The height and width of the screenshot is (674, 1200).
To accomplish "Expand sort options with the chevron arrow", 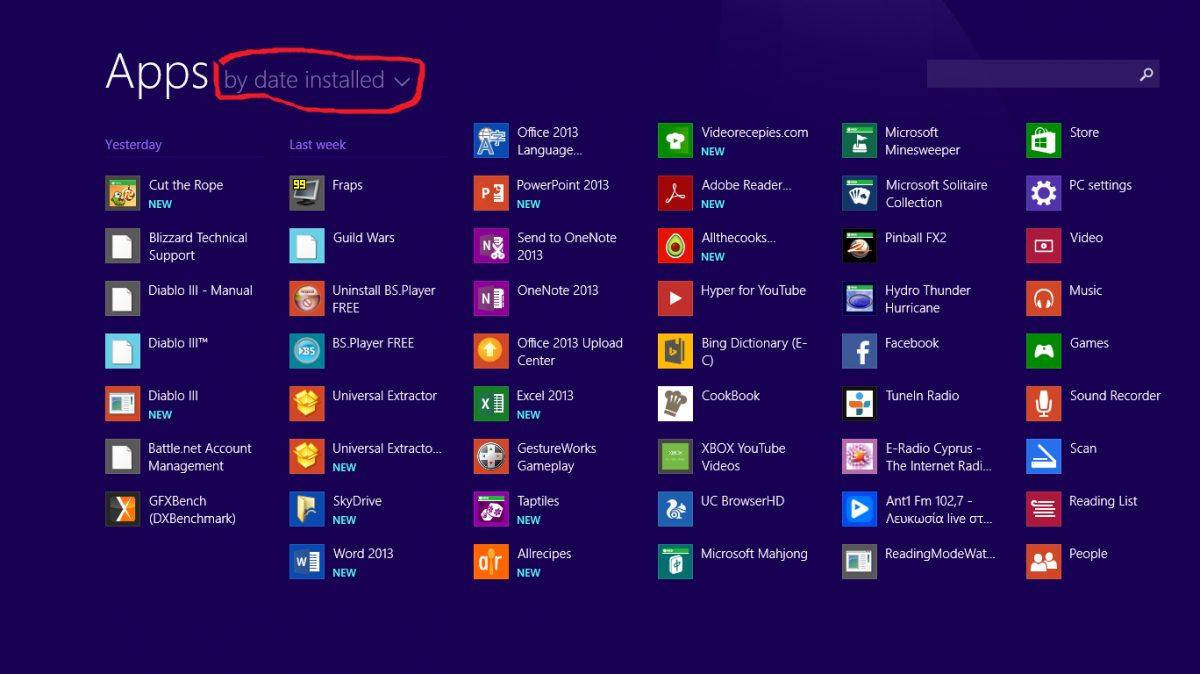I will [403, 82].
